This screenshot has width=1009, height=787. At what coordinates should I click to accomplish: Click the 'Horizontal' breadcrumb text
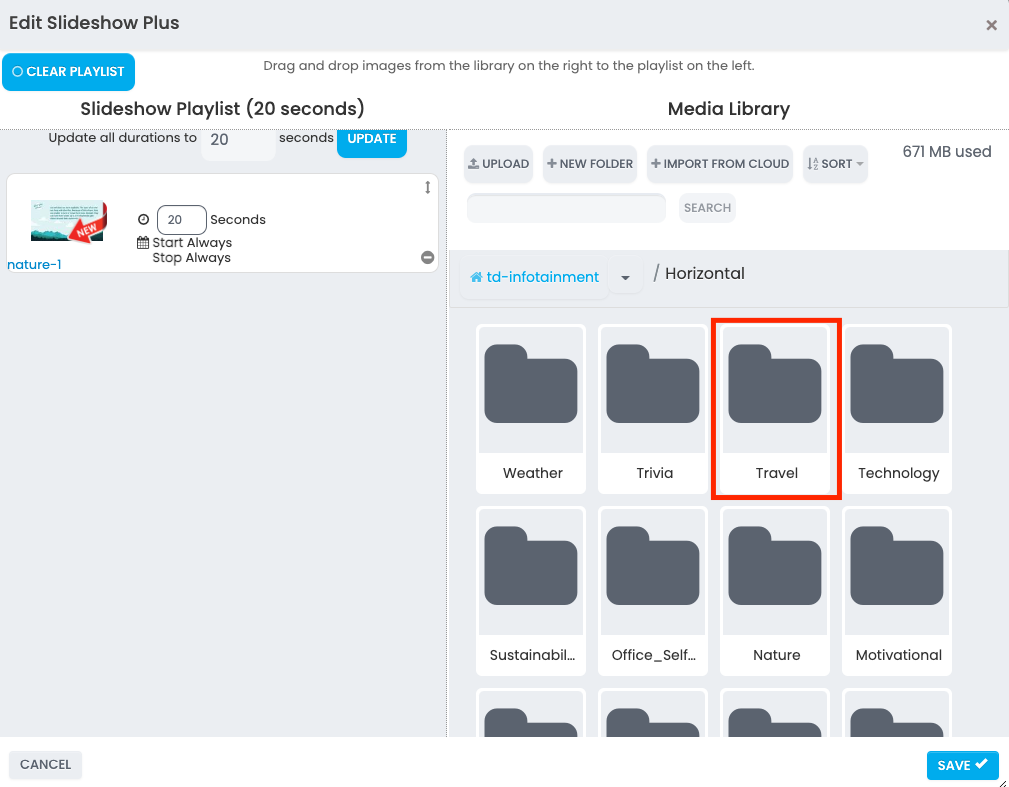(x=705, y=273)
